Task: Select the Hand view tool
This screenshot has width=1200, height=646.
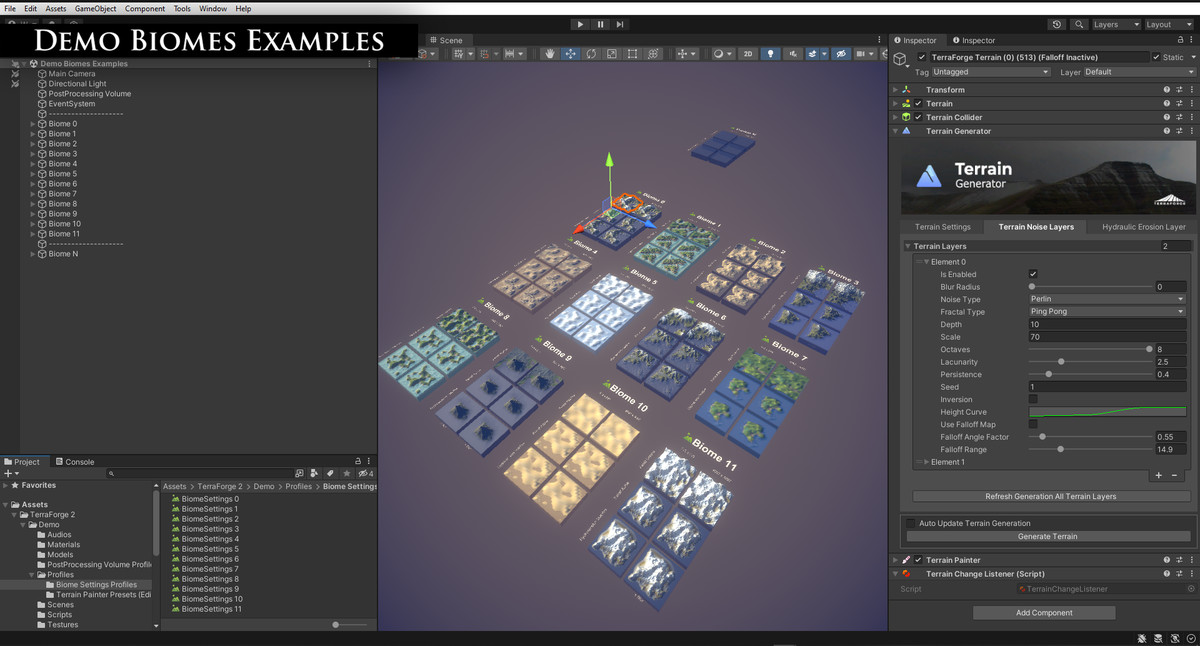Action: pos(550,54)
